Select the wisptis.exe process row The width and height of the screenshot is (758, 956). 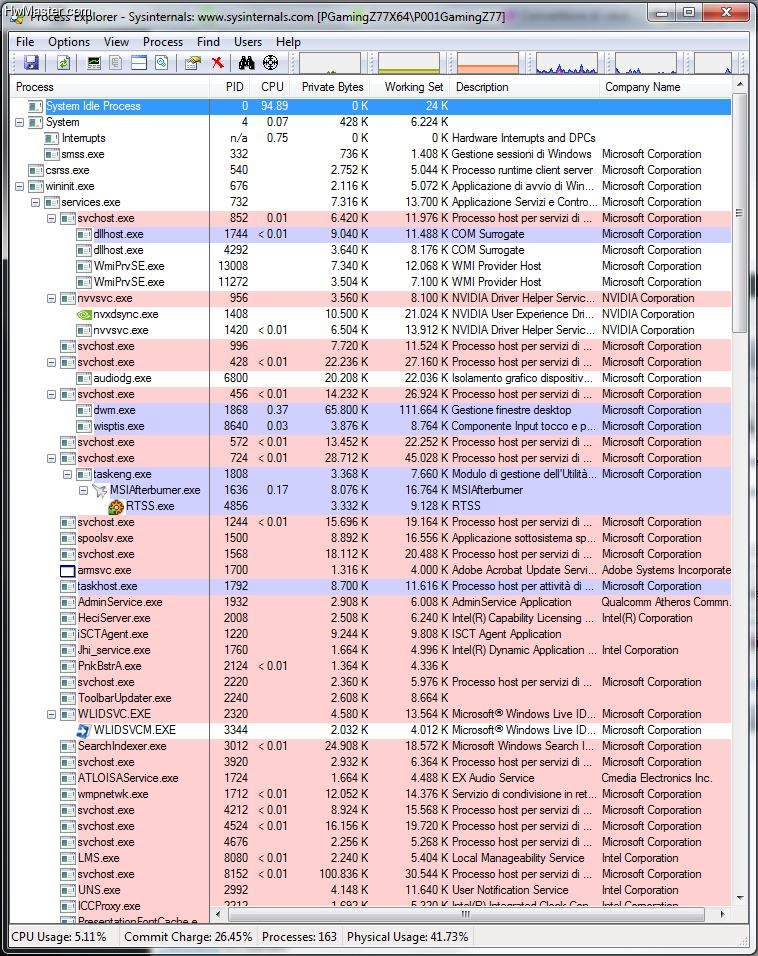pos(371,426)
